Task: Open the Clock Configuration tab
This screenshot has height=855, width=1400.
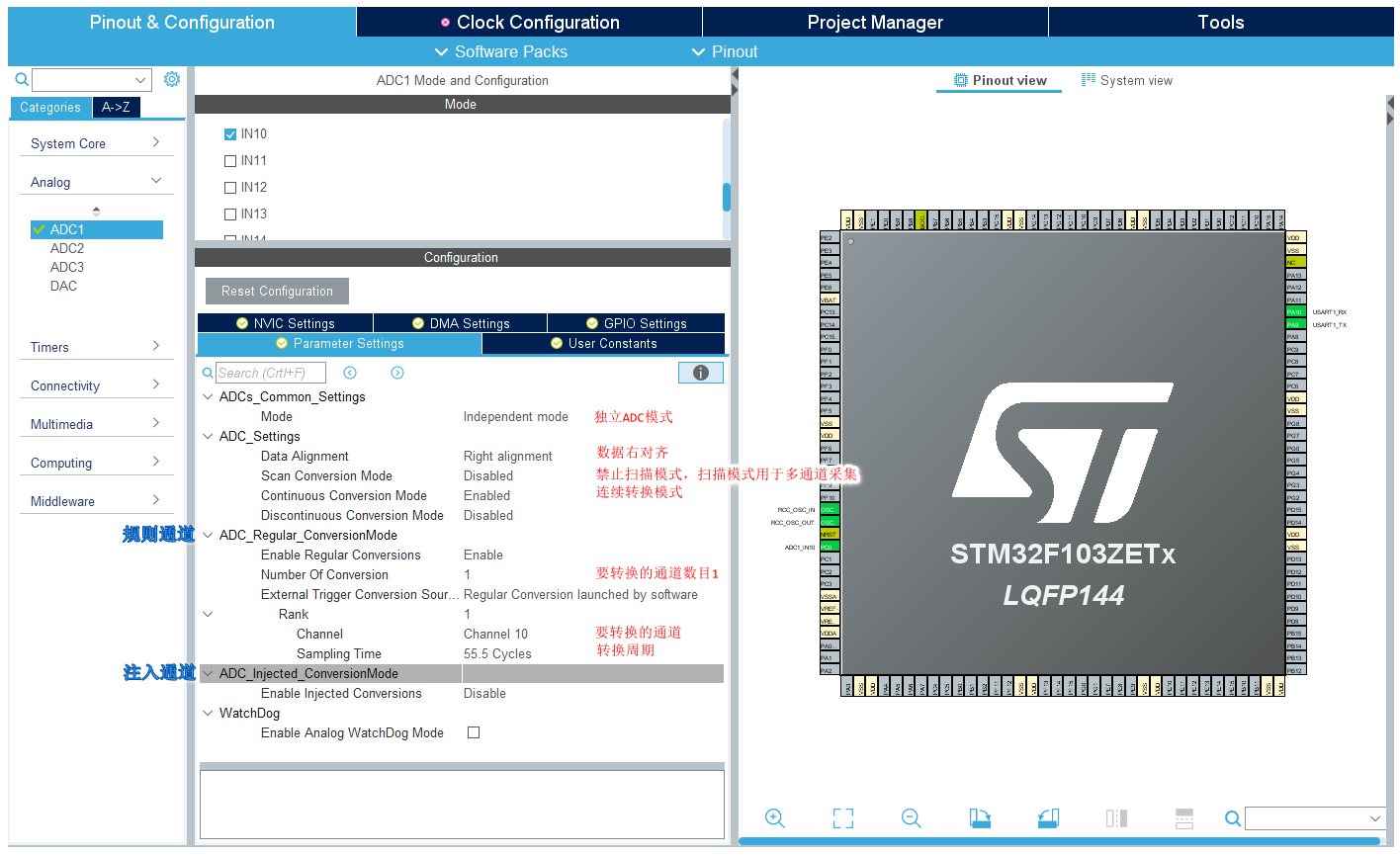Action: 530,22
